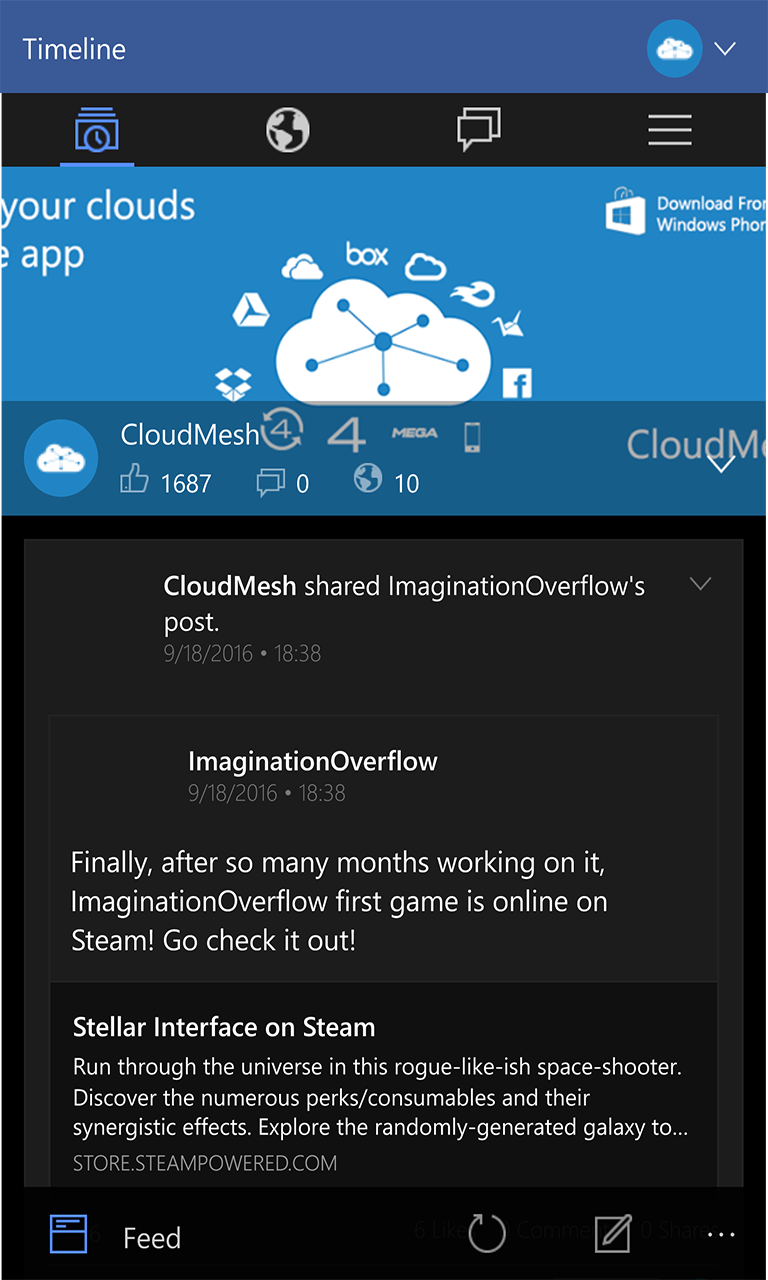
Task: Expand the account switcher chevron in header
Action: tap(725, 49)
